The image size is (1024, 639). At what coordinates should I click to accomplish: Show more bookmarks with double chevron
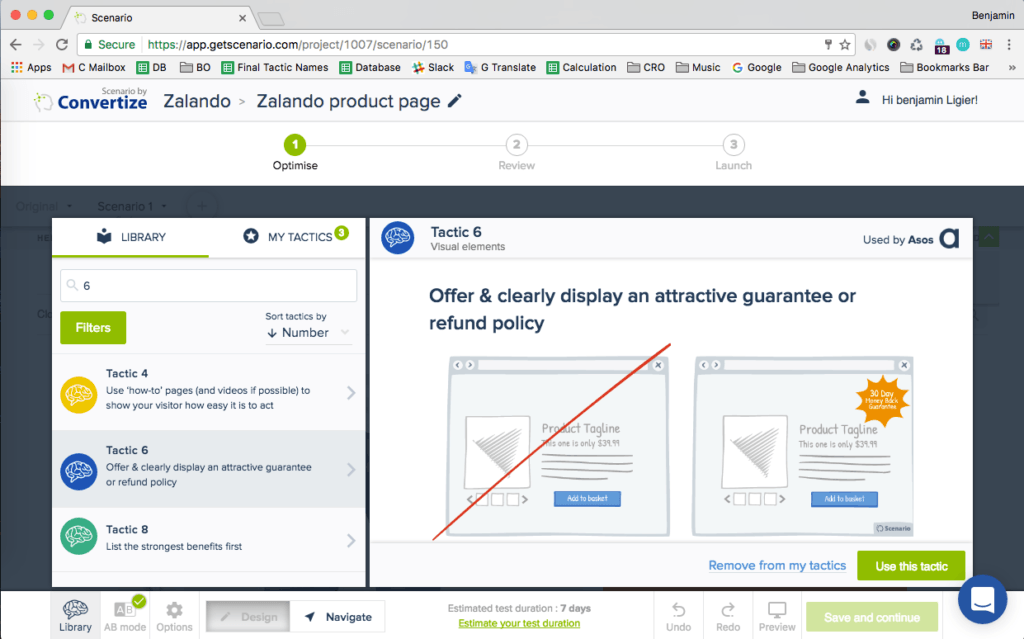point(1012,67)
